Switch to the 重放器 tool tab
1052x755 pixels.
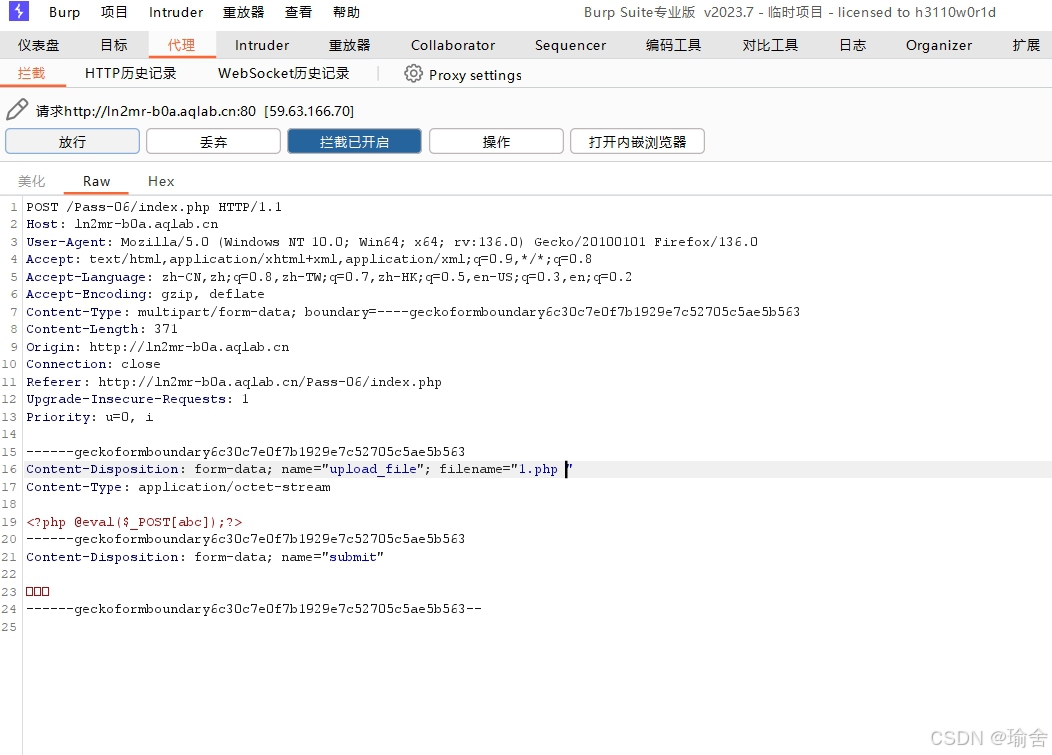350,45
